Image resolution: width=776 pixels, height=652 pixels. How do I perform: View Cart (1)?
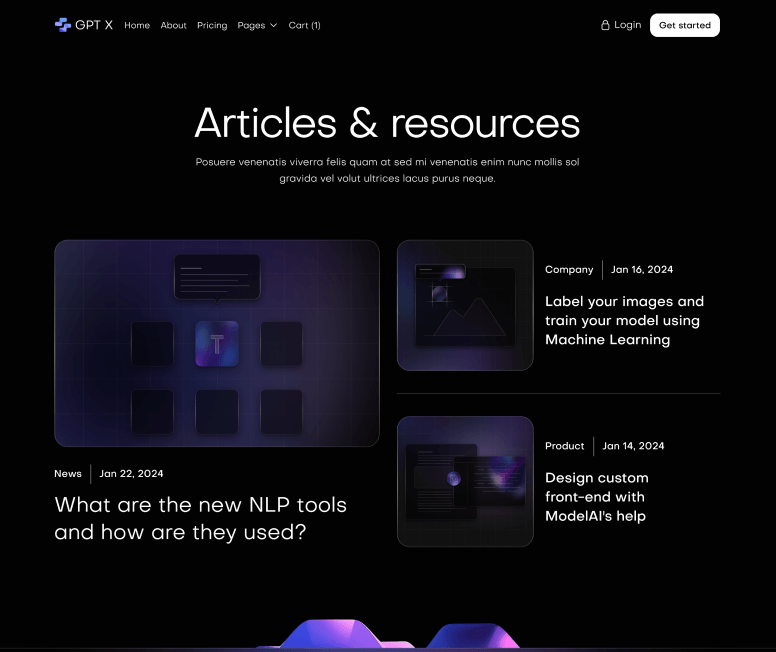tap(304, 25)
